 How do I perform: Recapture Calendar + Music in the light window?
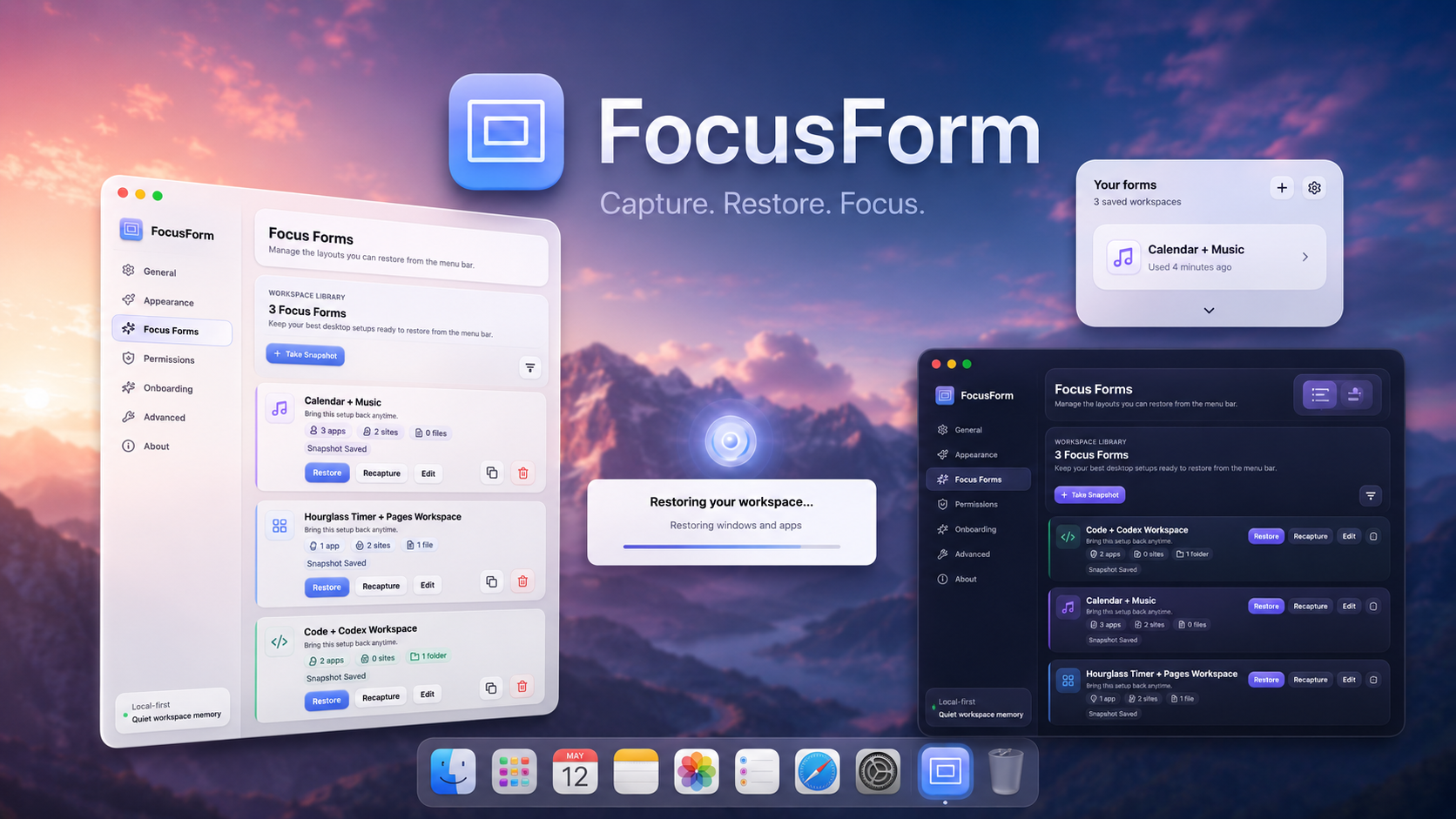(381, 473)
